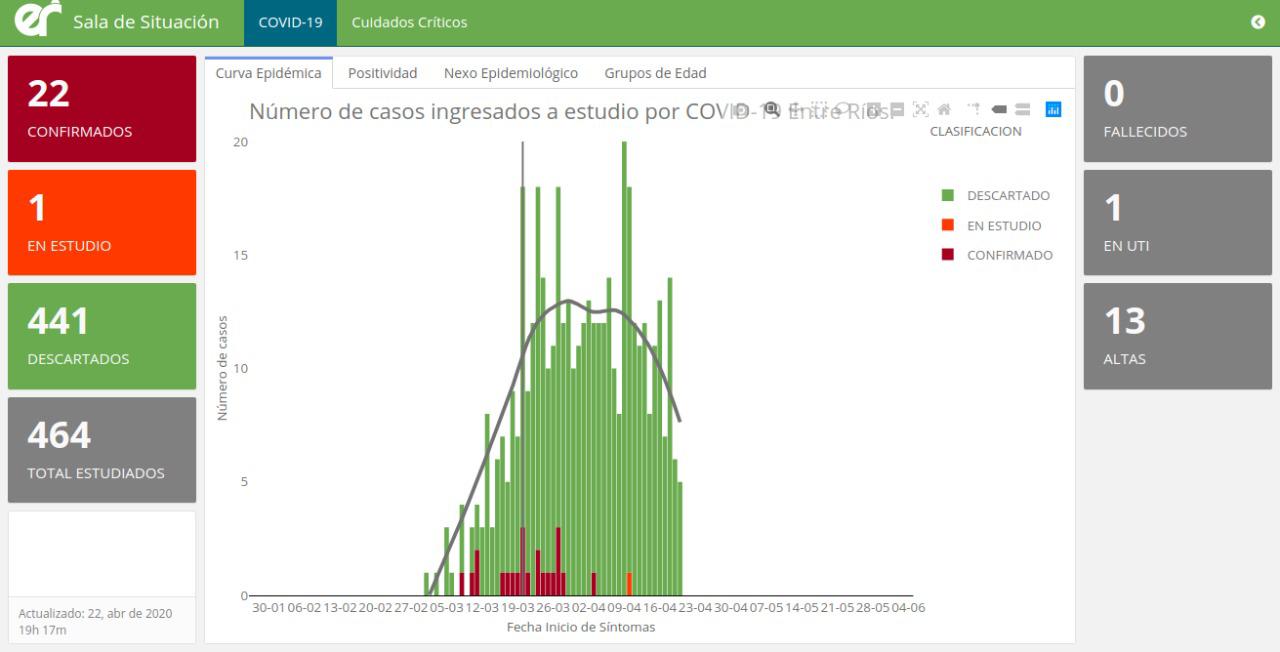The height and width of the screenshot is (652, 1280).
Task: Click the Sala de Situación header link
Action: [145, 22]
